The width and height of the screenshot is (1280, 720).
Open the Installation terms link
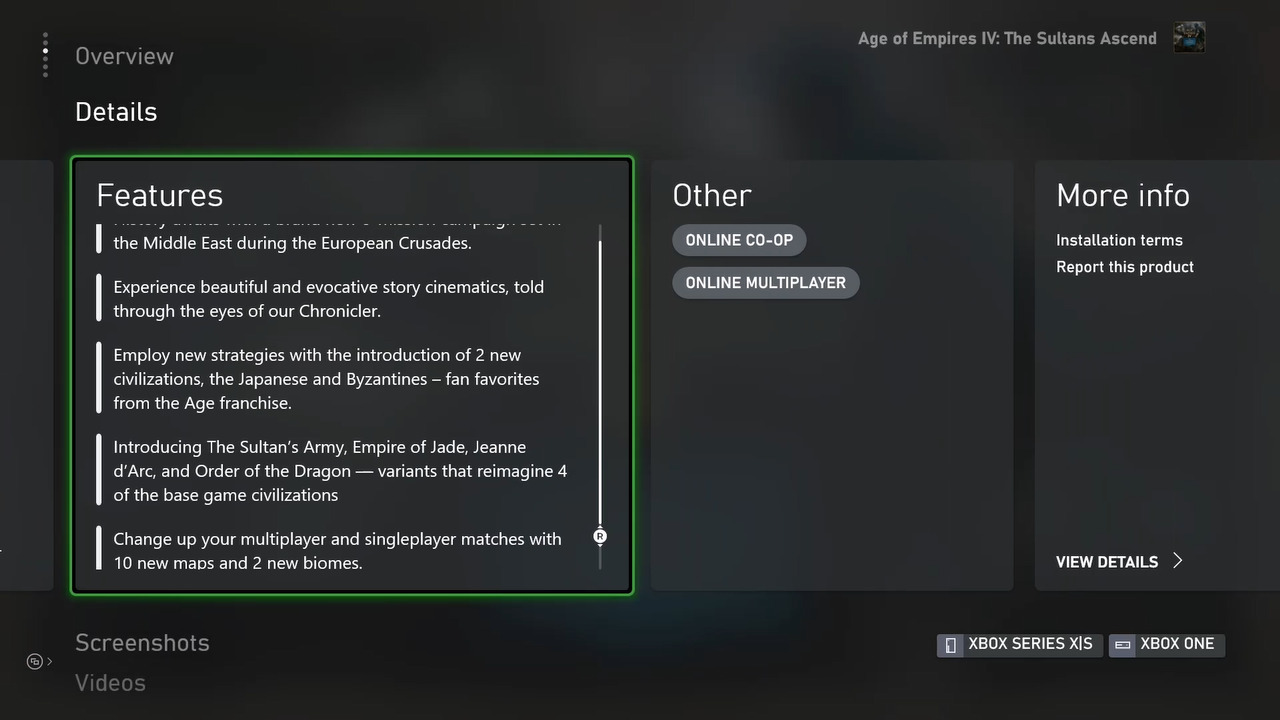[x=1119, y=240]
